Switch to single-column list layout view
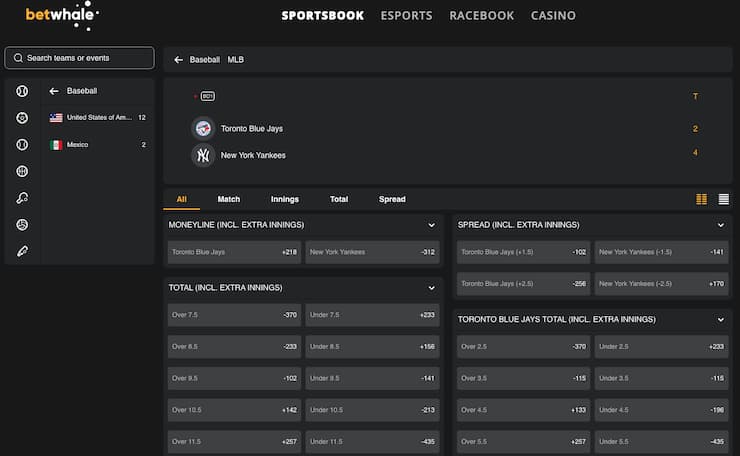 coord(723,199)
